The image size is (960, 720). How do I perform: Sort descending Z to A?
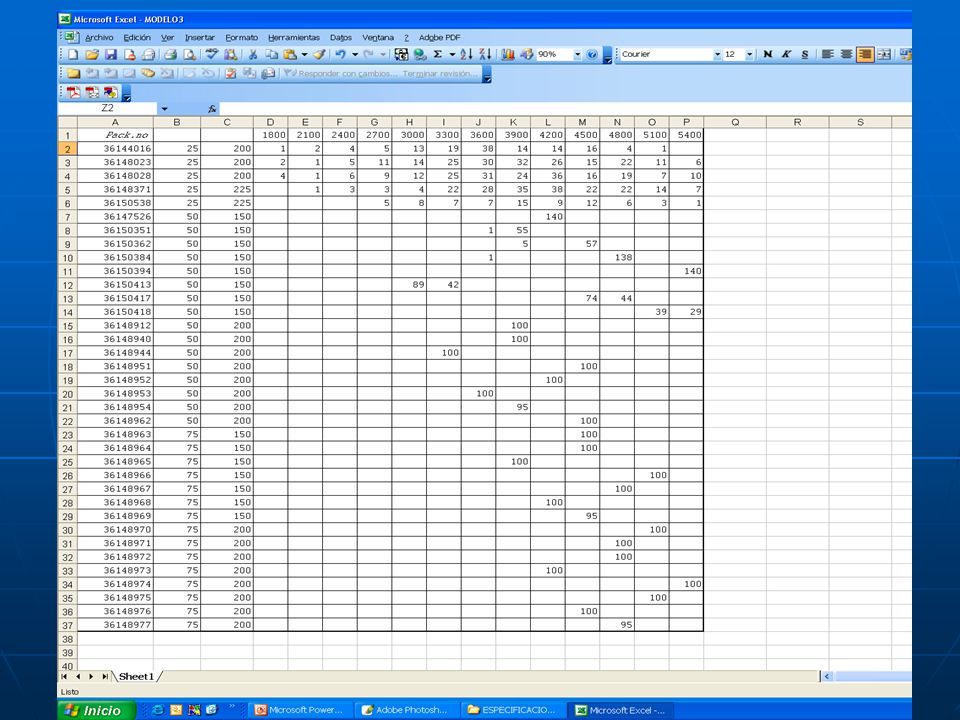click(485, 54)
